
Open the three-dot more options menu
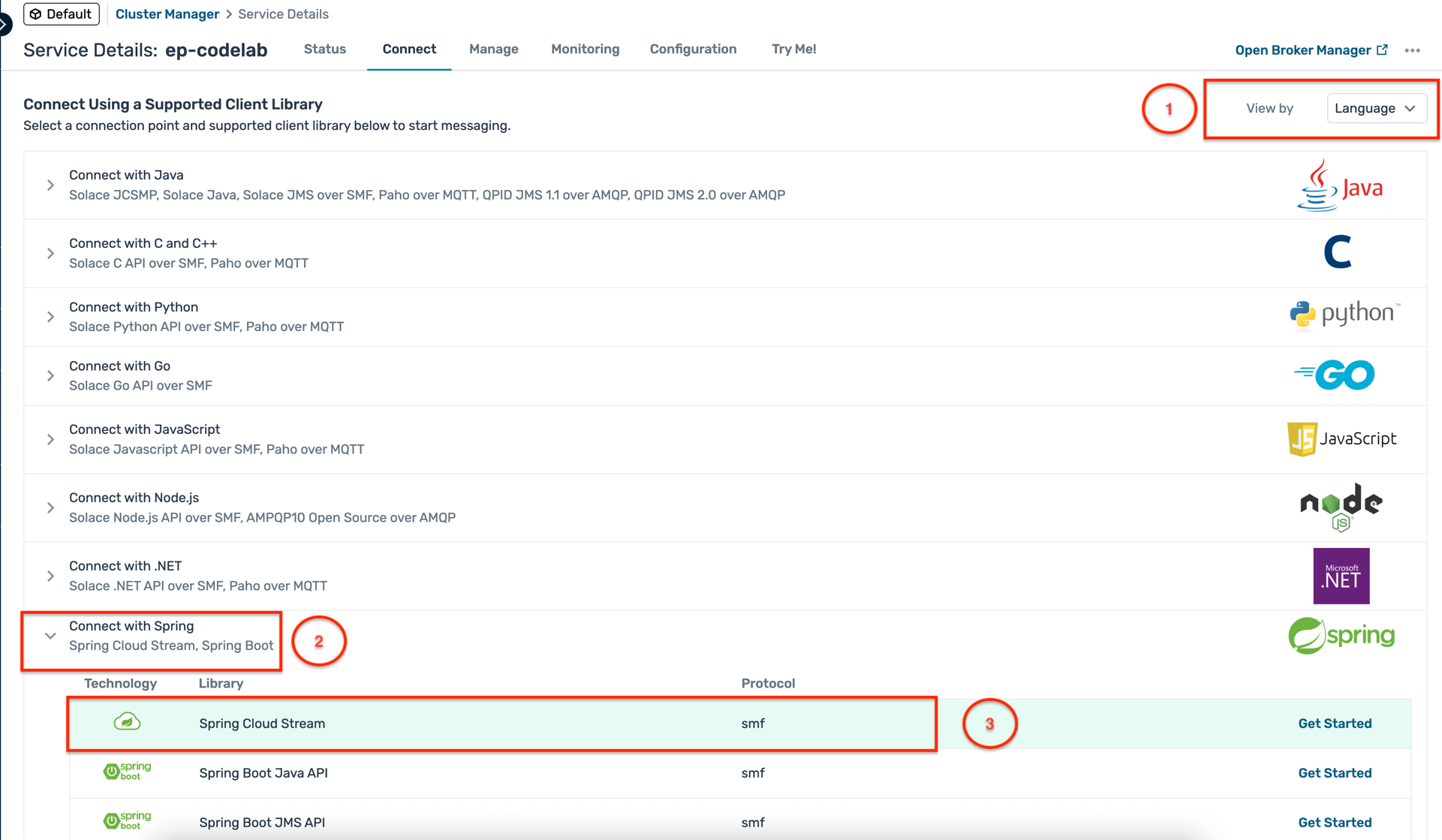pos(1412,50)
